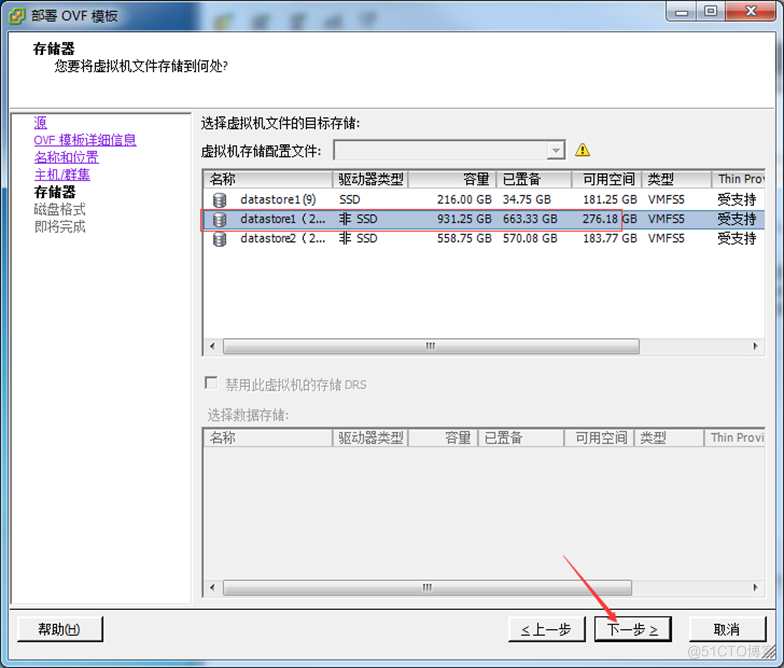Click the 下一步 button
The image size is (784, 668).
(x=632, y=629)
